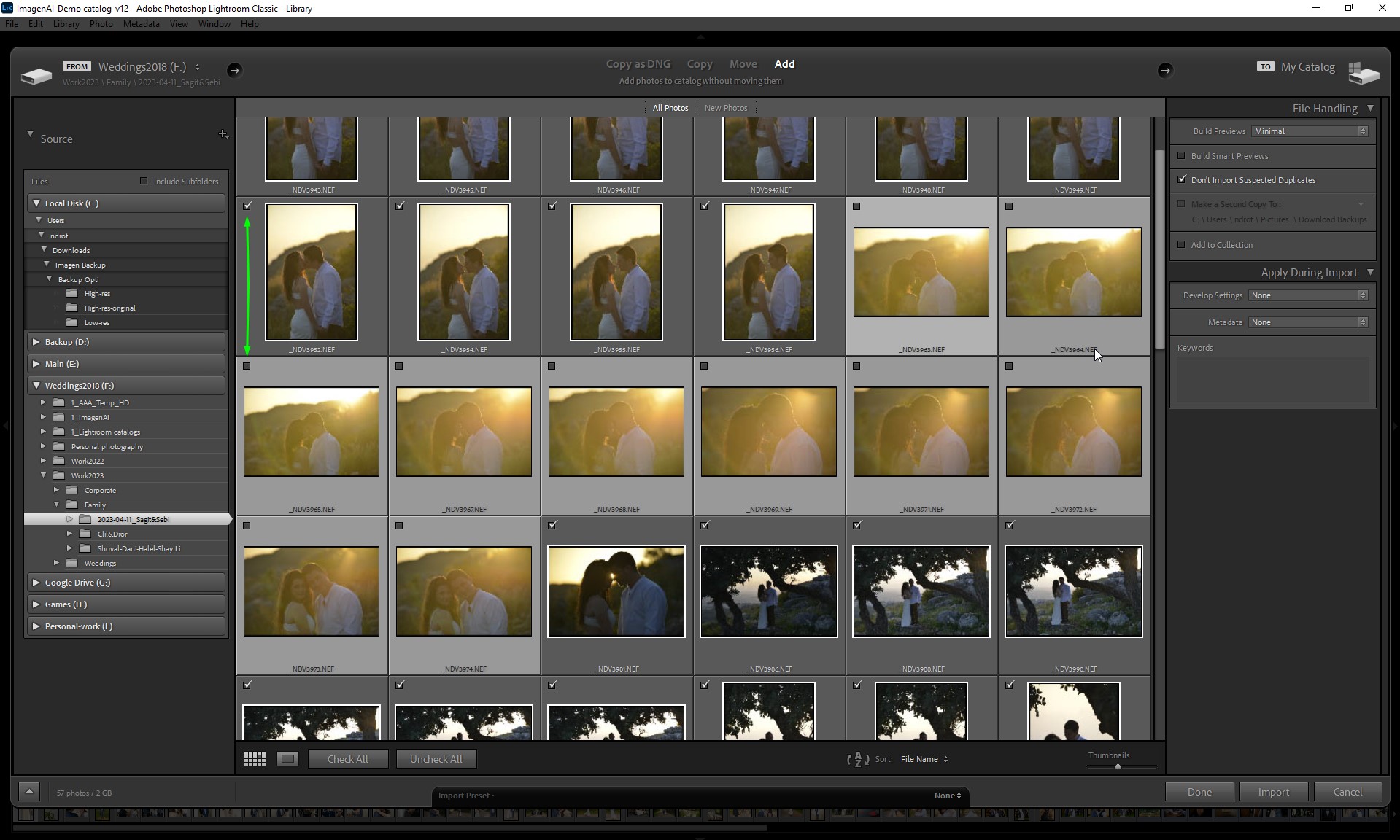Select the _NDV3981.NEF photo thumbnail
Image resolution: width=1400 pixels, height=840 pixels.
coord(616,591)
